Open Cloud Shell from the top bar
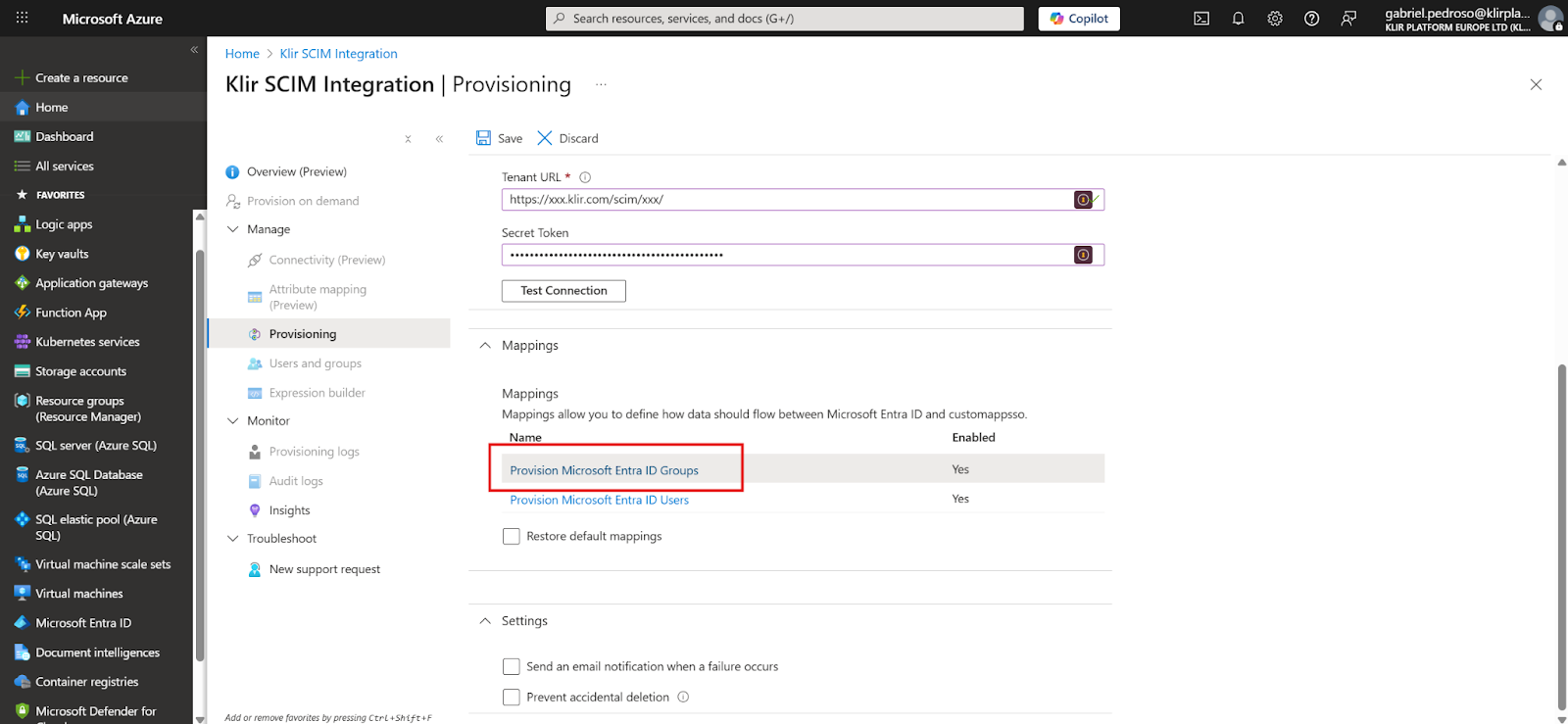Screen dimensions: 1568x724 pyautogui.click(x=1201, y=19)
